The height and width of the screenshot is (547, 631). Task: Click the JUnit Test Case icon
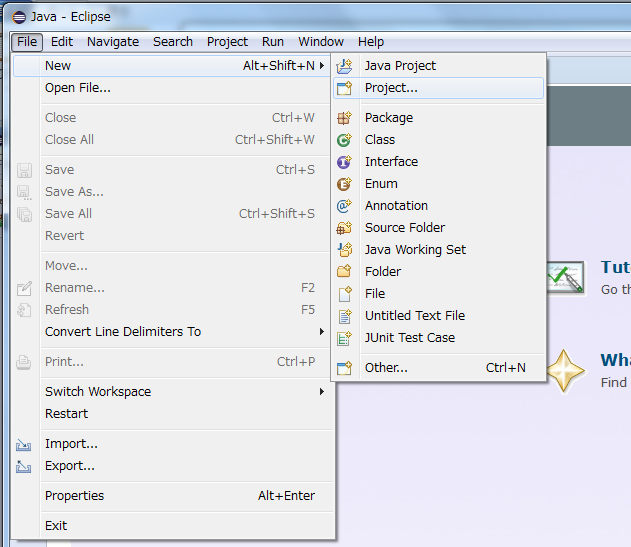point(344,338)
